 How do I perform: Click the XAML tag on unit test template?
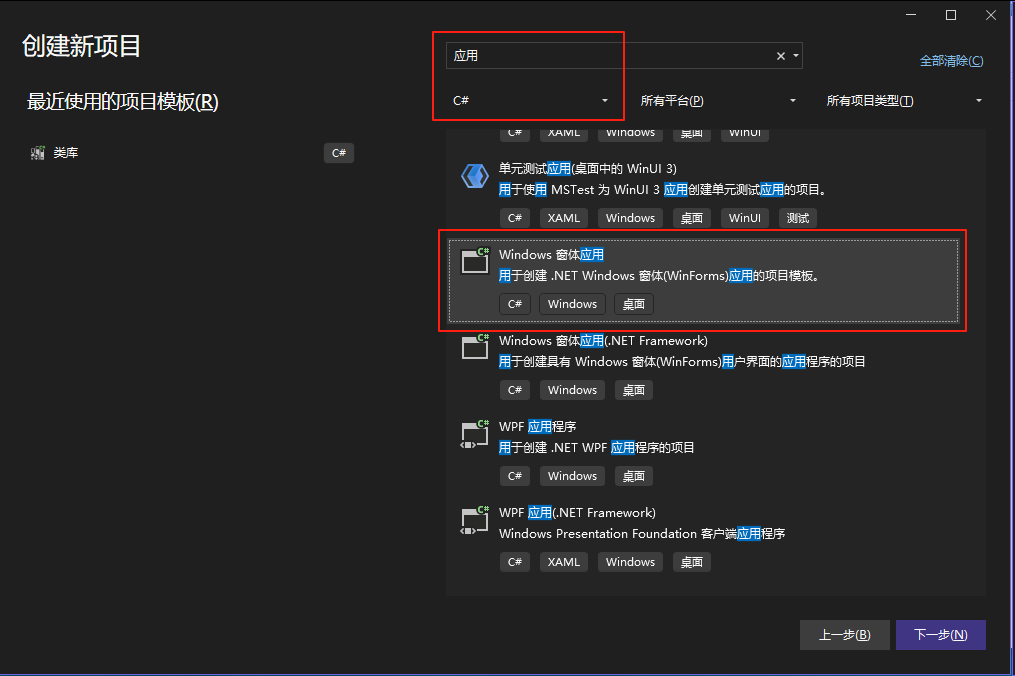[564, 218]
